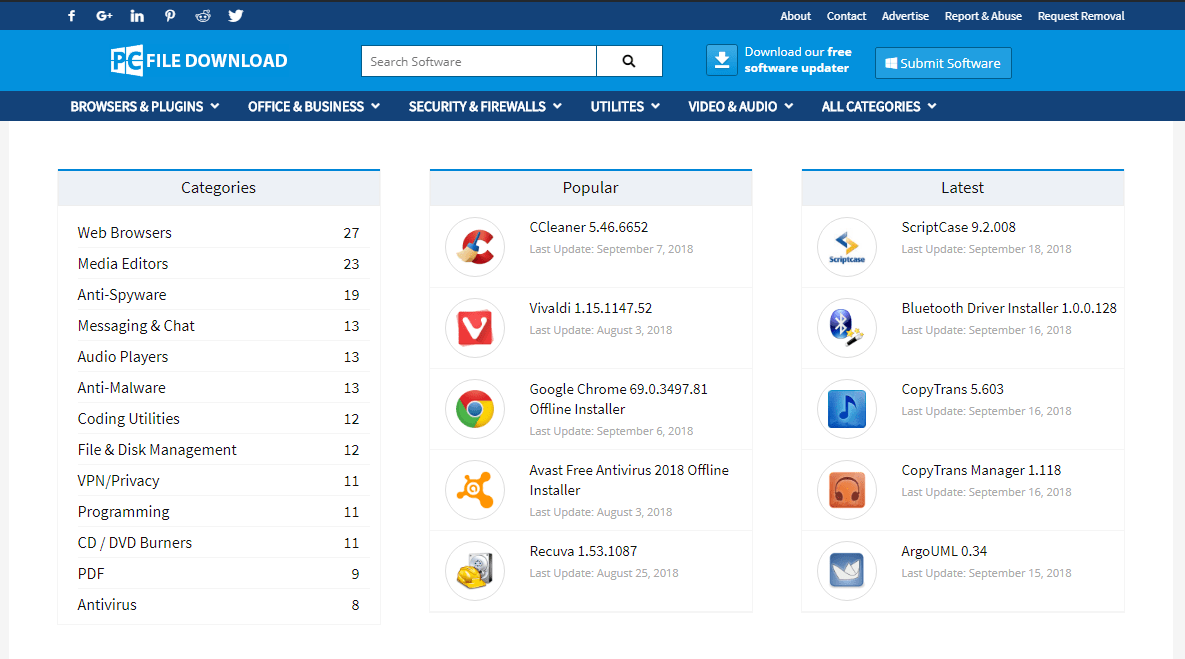This screenshot has width=1185, height=659.
Task: Open the Coding Utilities category
Action: tap(128, 419)
